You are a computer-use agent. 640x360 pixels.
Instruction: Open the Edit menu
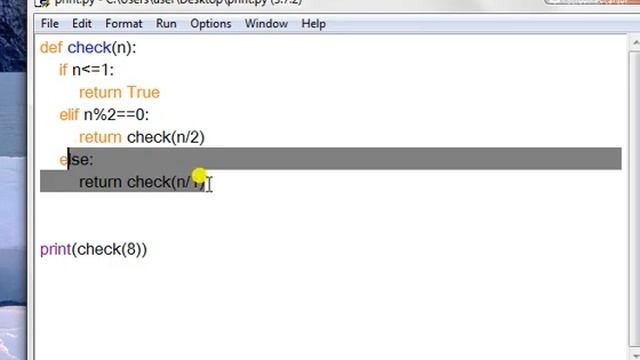(x=82, y=24)
